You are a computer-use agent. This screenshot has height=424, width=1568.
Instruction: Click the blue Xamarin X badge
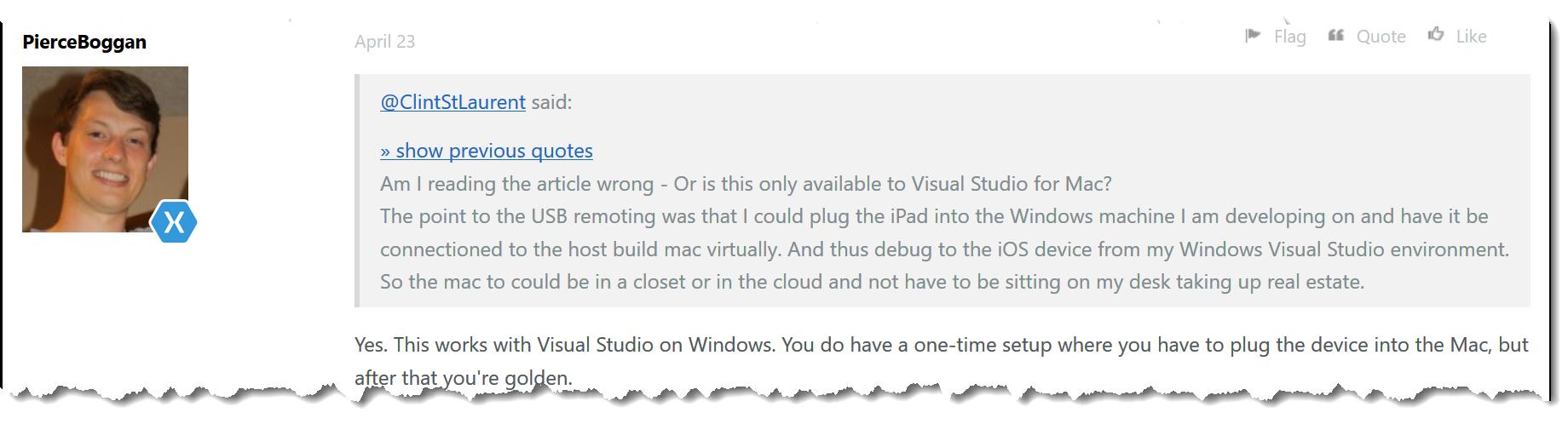(174, 221)
